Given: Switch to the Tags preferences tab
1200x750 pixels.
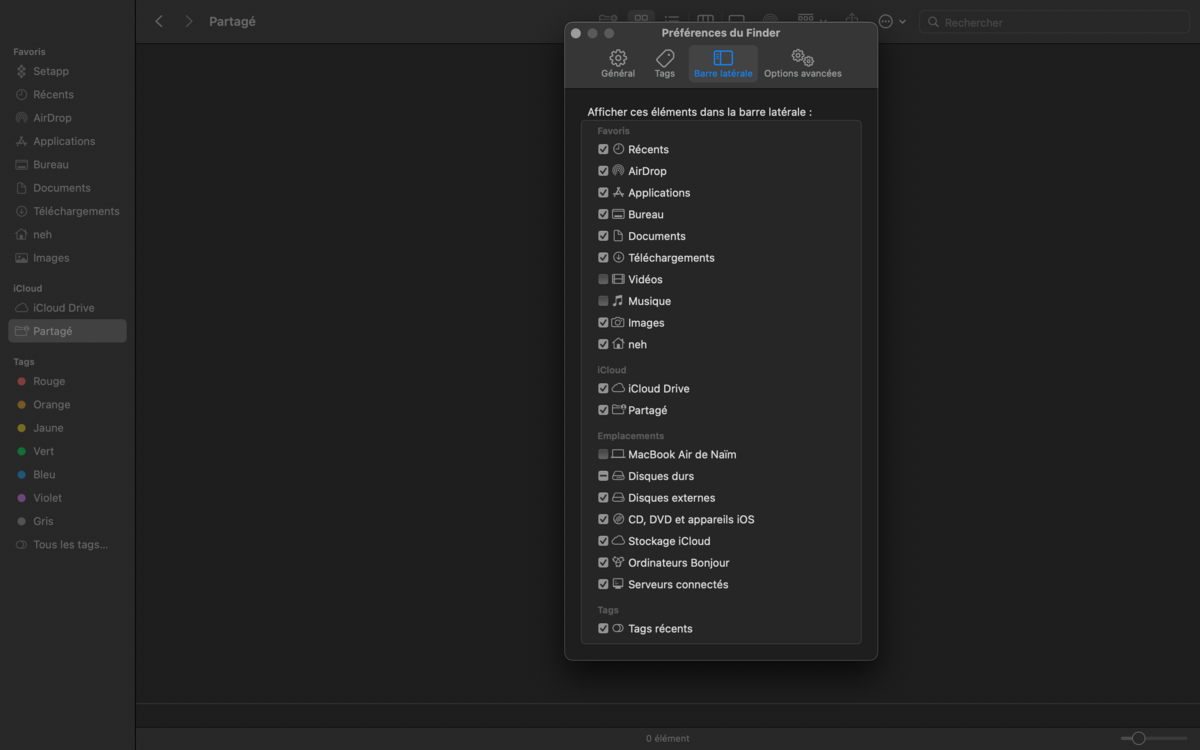Looking at the screenshot, I should 665,64.
